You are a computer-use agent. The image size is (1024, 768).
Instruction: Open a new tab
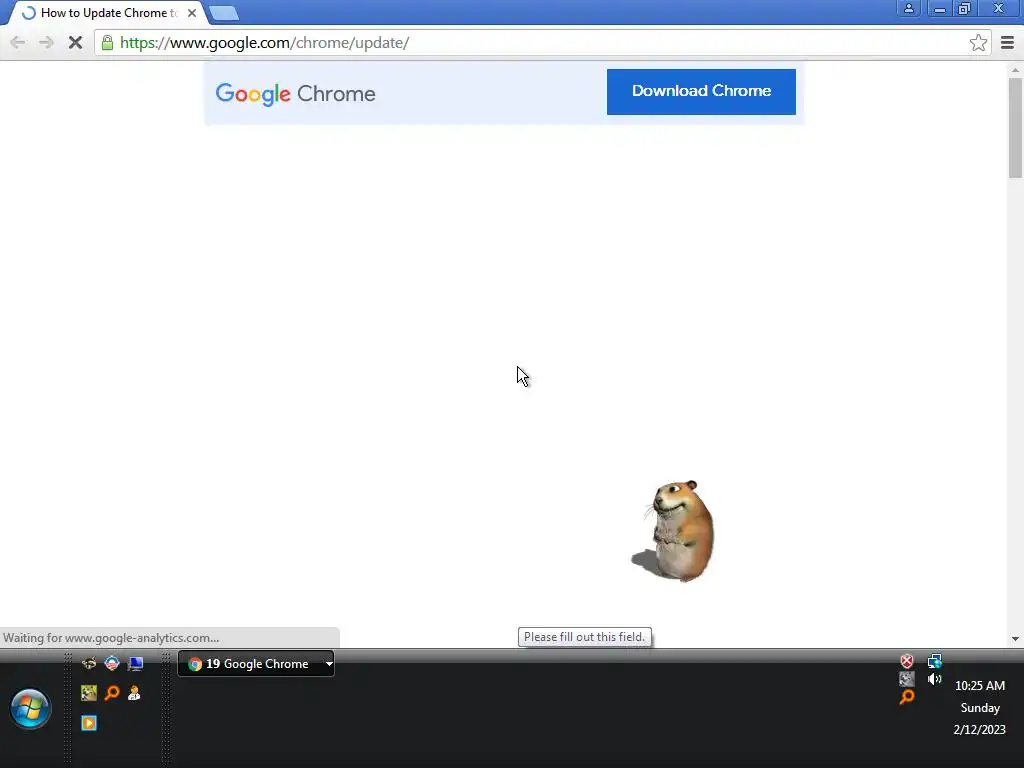pos(224,13)
